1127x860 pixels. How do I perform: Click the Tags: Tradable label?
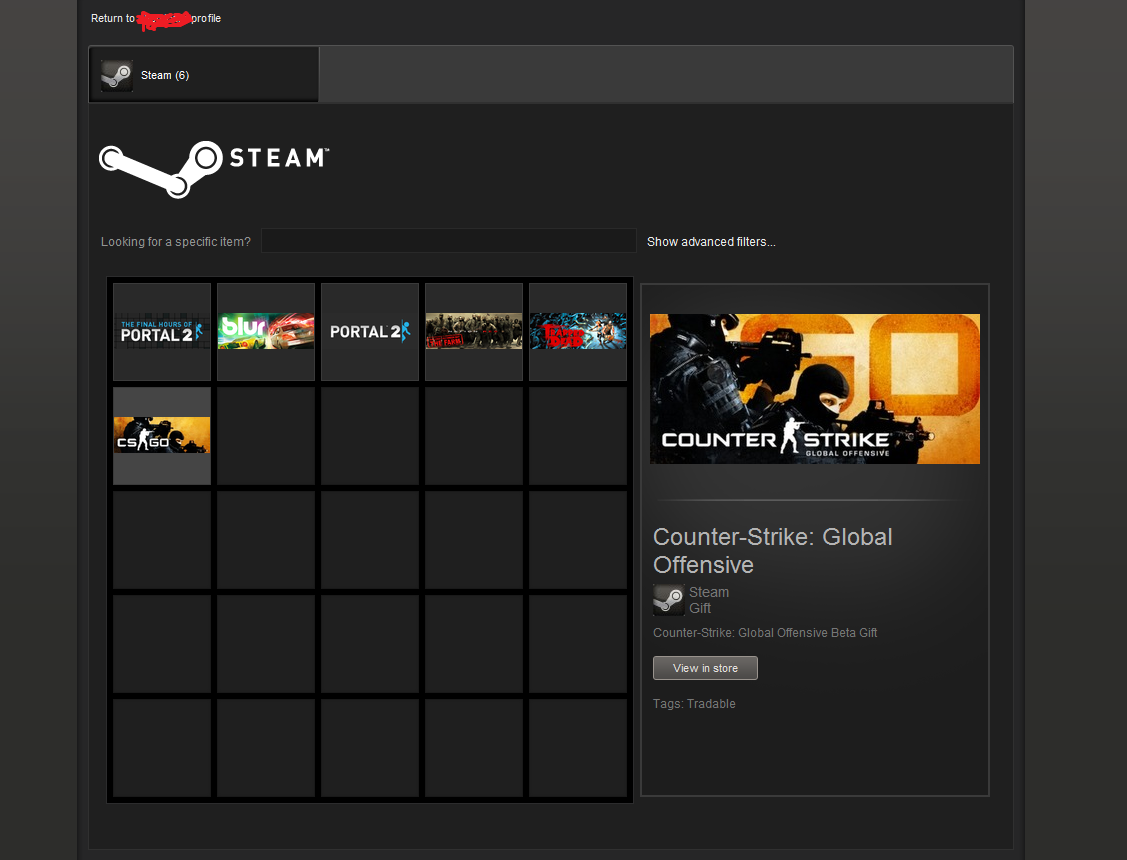[694, 703]
